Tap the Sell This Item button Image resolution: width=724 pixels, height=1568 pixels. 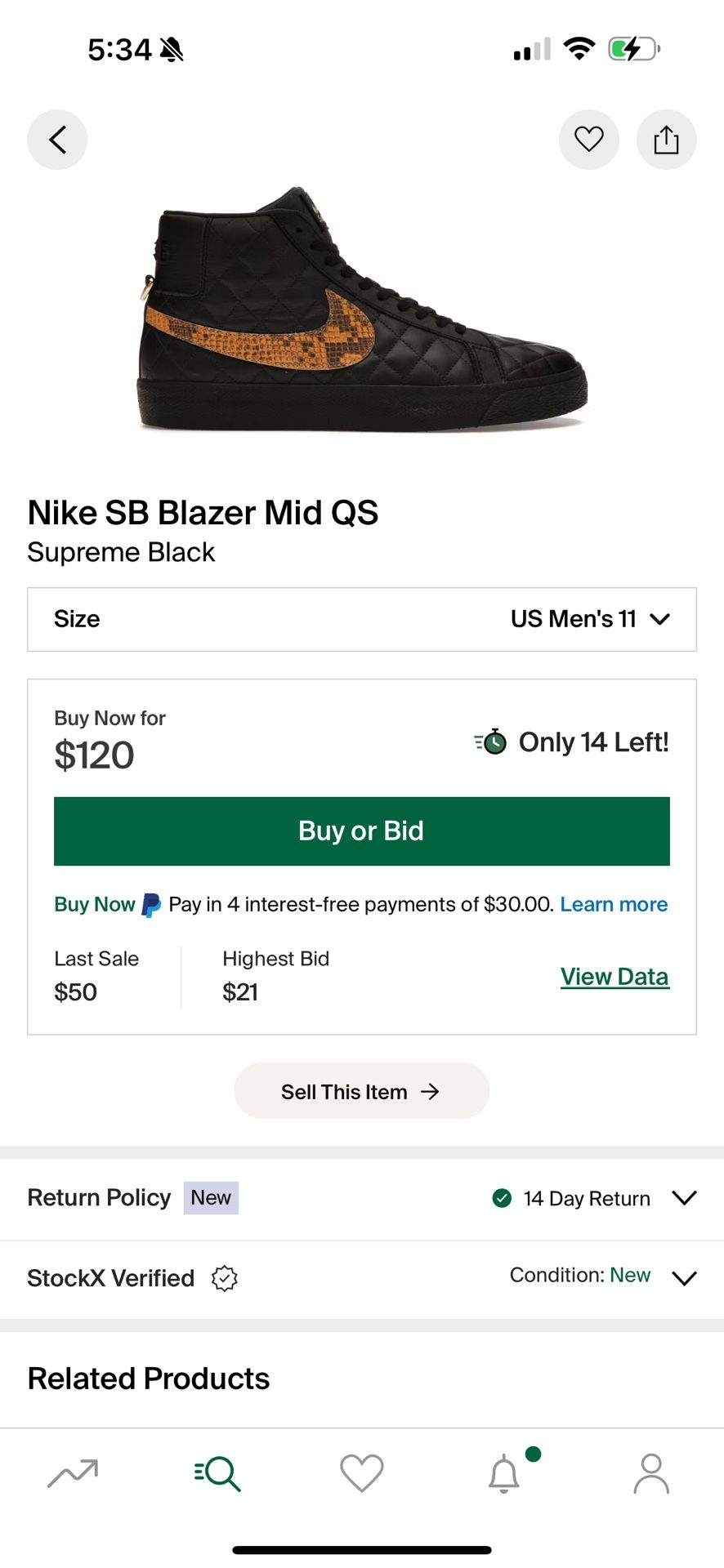point(362,1090)
